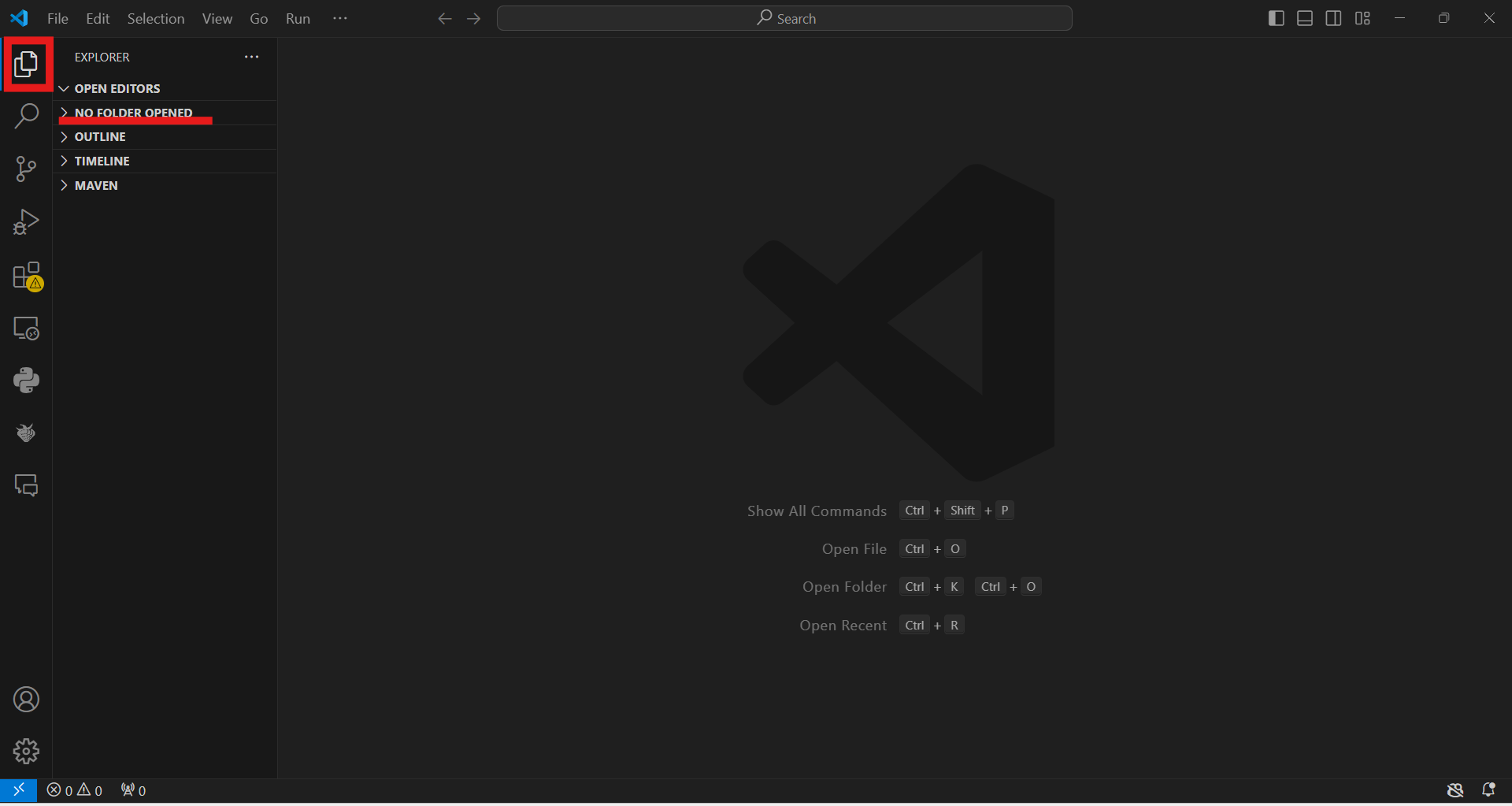Open the Edit menu
Viewport: 1512px width, 806px height.
click(x=98, y=18)
